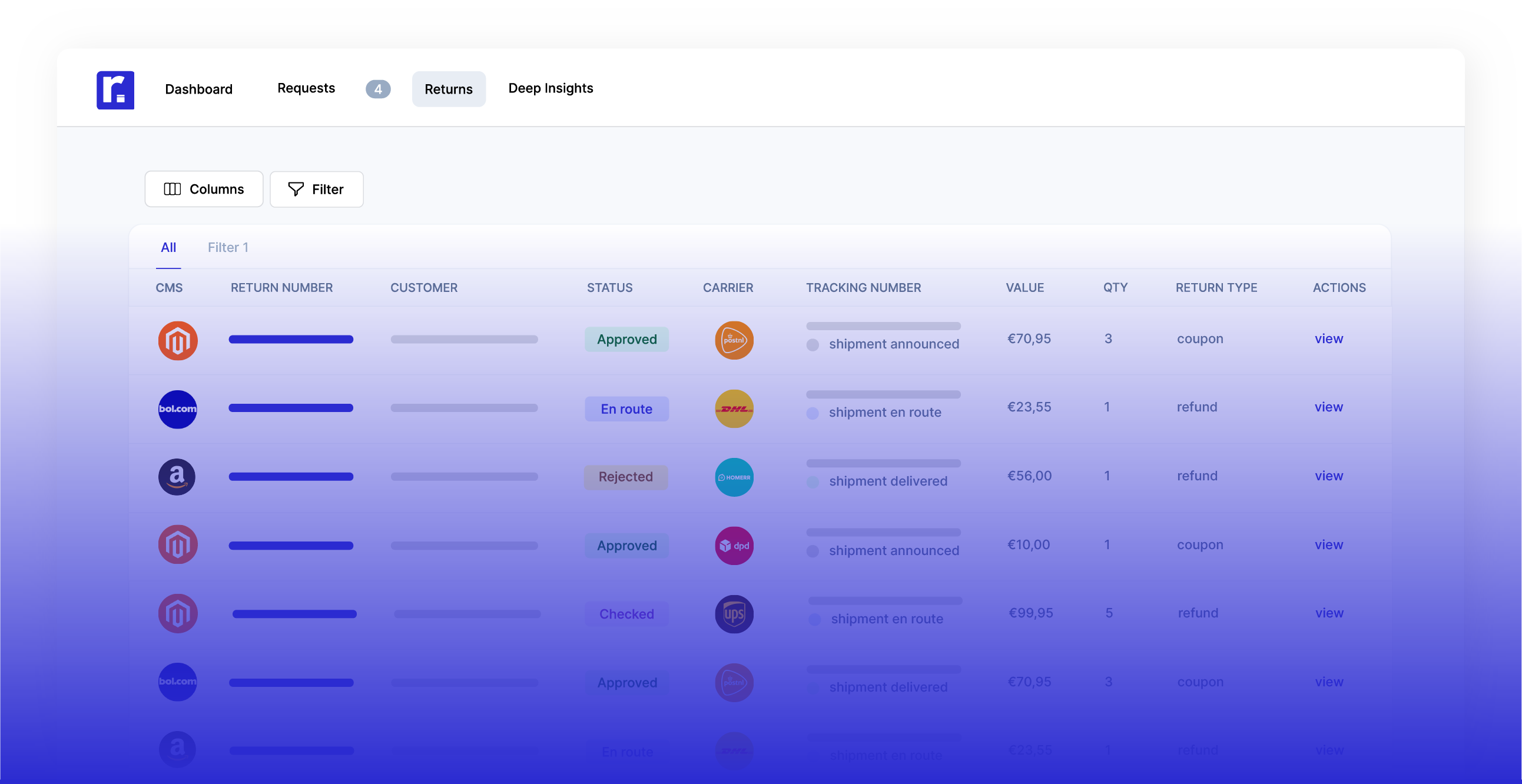1522x784 pixels.
Task: Click the blue 'r' app logo
Action: coord(115,90)
